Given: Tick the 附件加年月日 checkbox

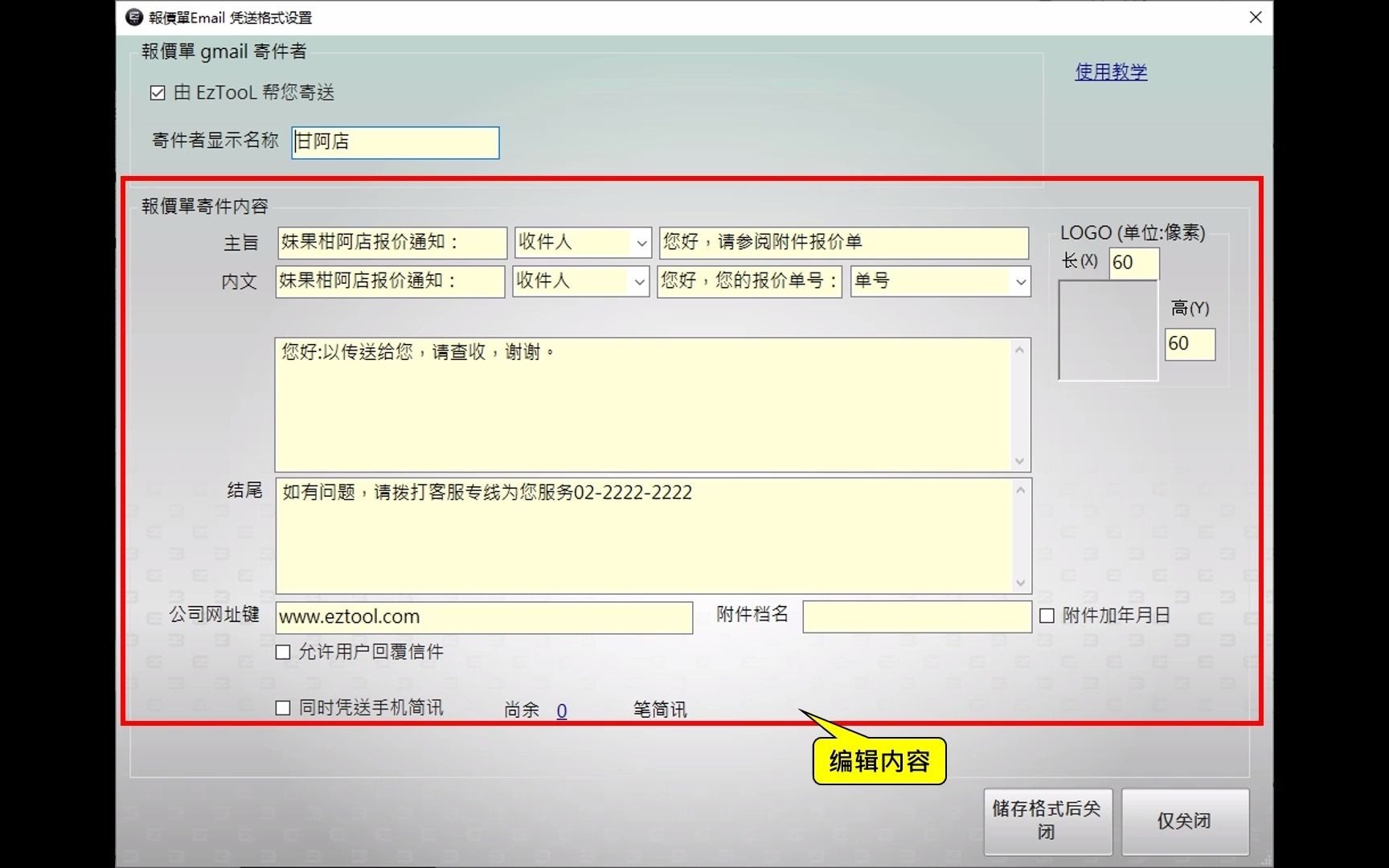Looking at the screenshot, I should tap(1047, 616).
